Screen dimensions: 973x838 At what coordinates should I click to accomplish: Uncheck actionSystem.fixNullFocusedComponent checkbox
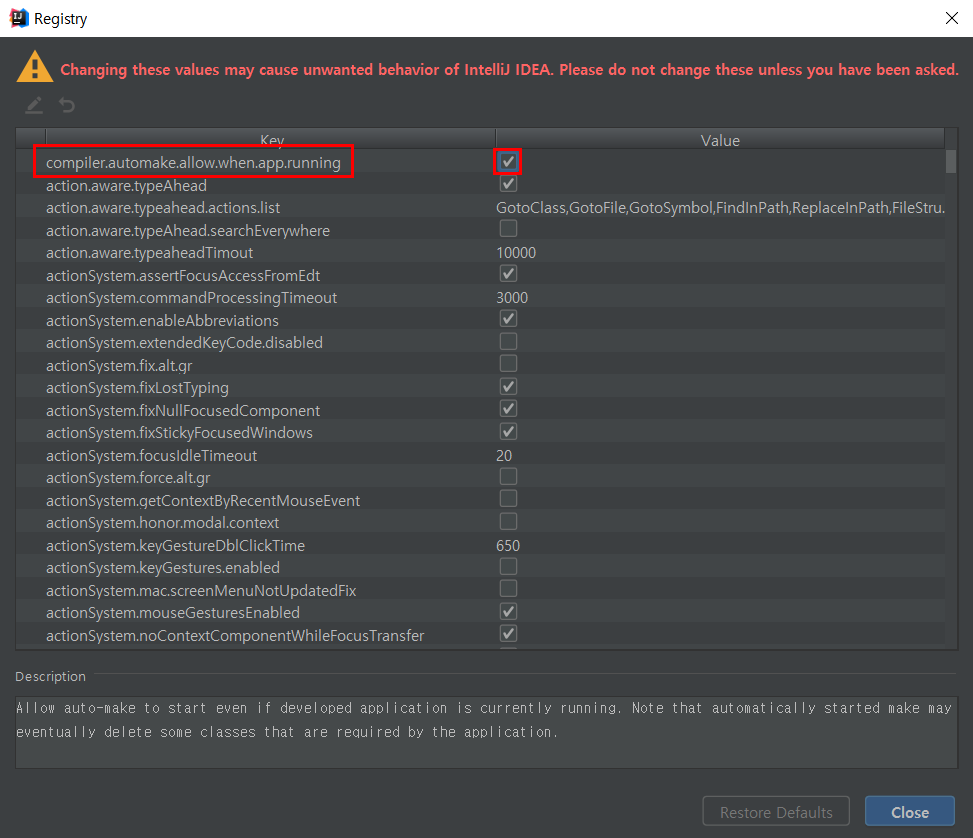click(x=508, y=409)
